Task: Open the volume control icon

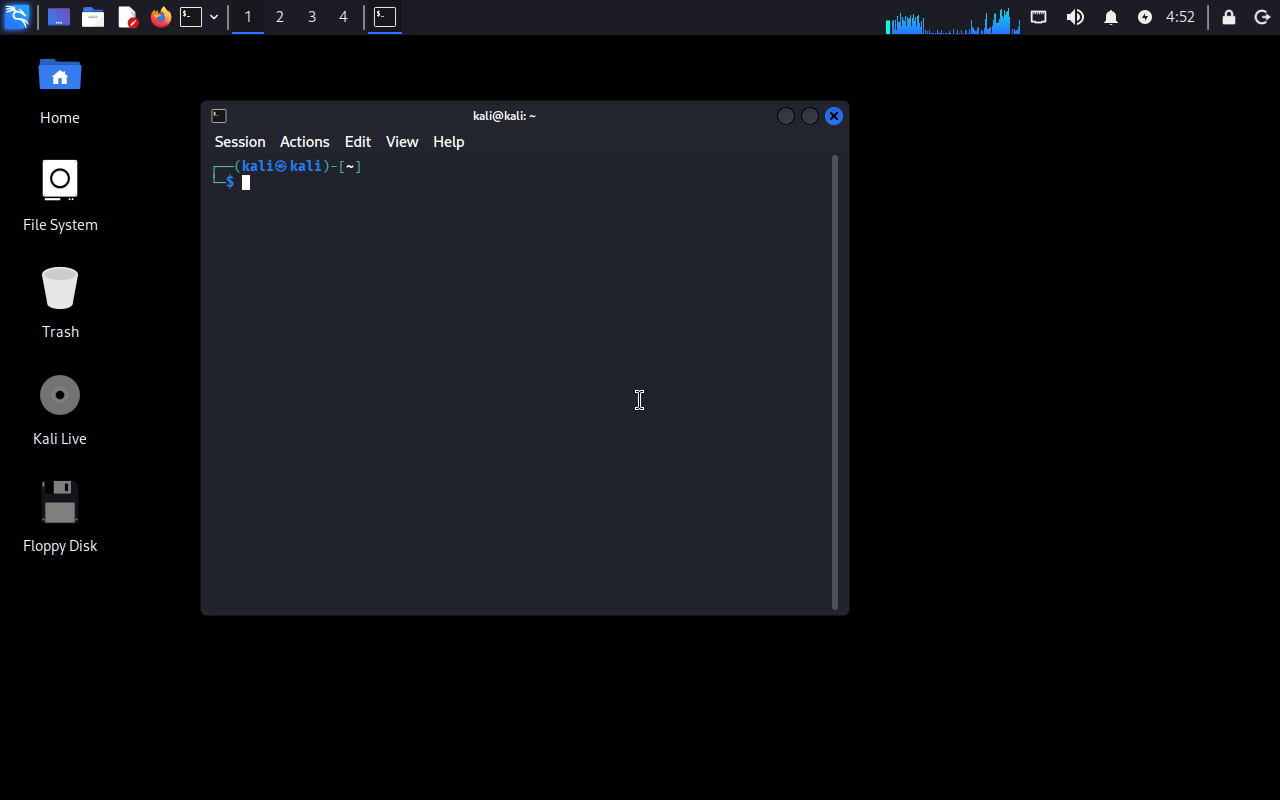Action: click(x=1075, y=17)
